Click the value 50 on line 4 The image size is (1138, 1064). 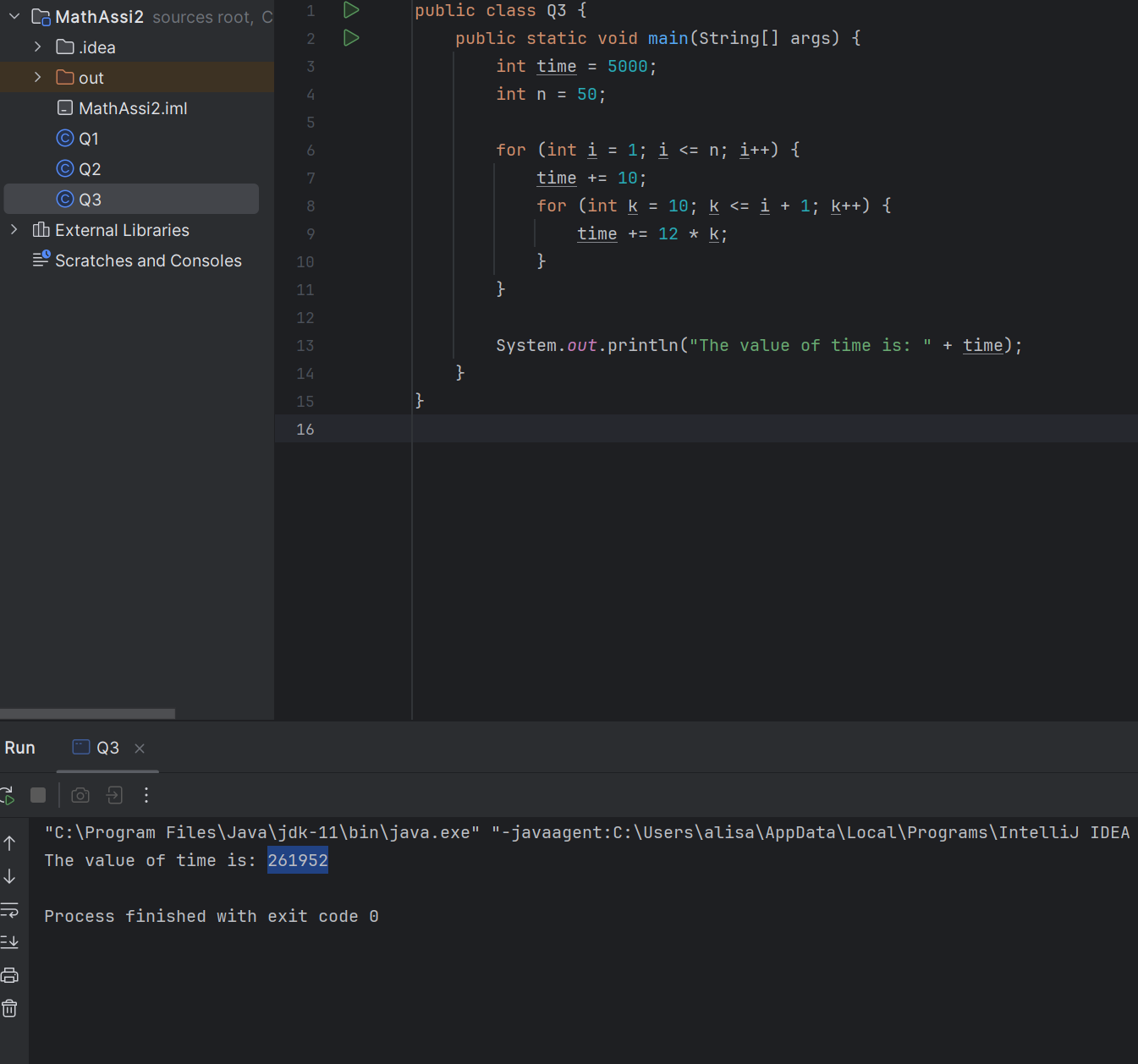586,94
